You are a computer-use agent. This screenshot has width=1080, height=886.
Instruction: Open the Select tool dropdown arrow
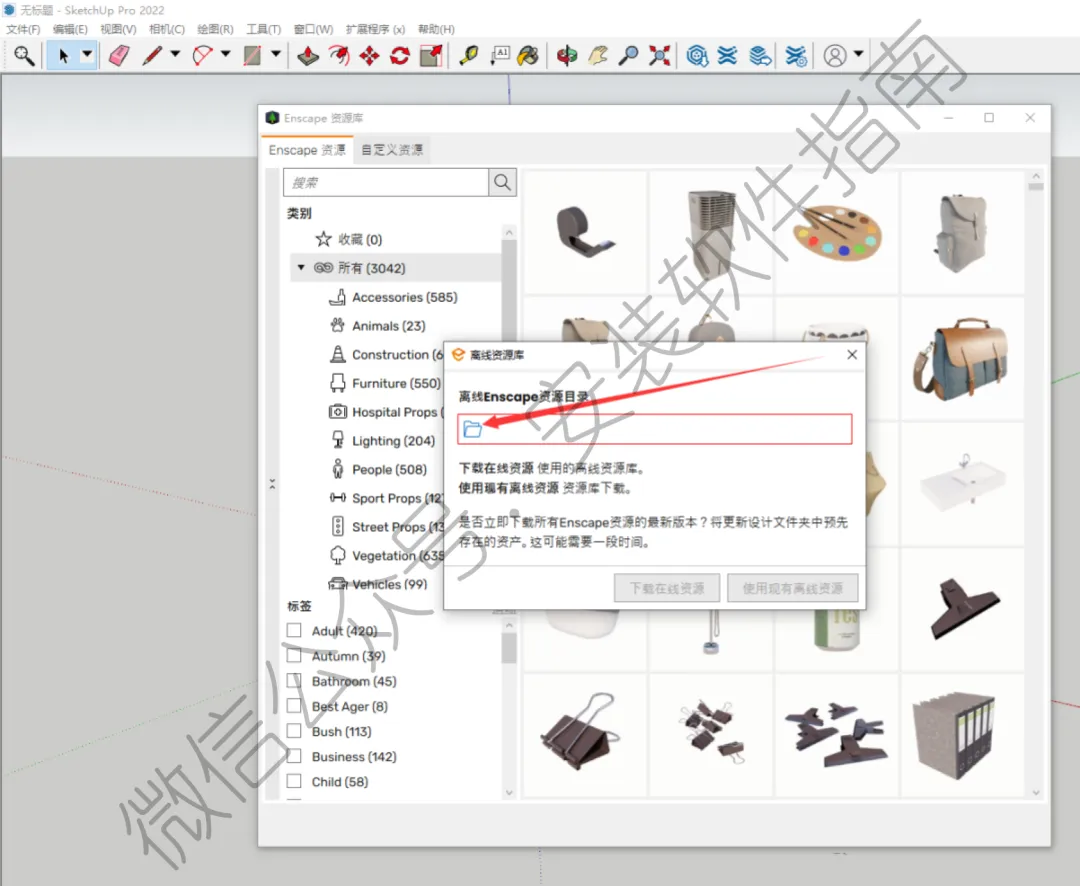click(x=87, y=54)
